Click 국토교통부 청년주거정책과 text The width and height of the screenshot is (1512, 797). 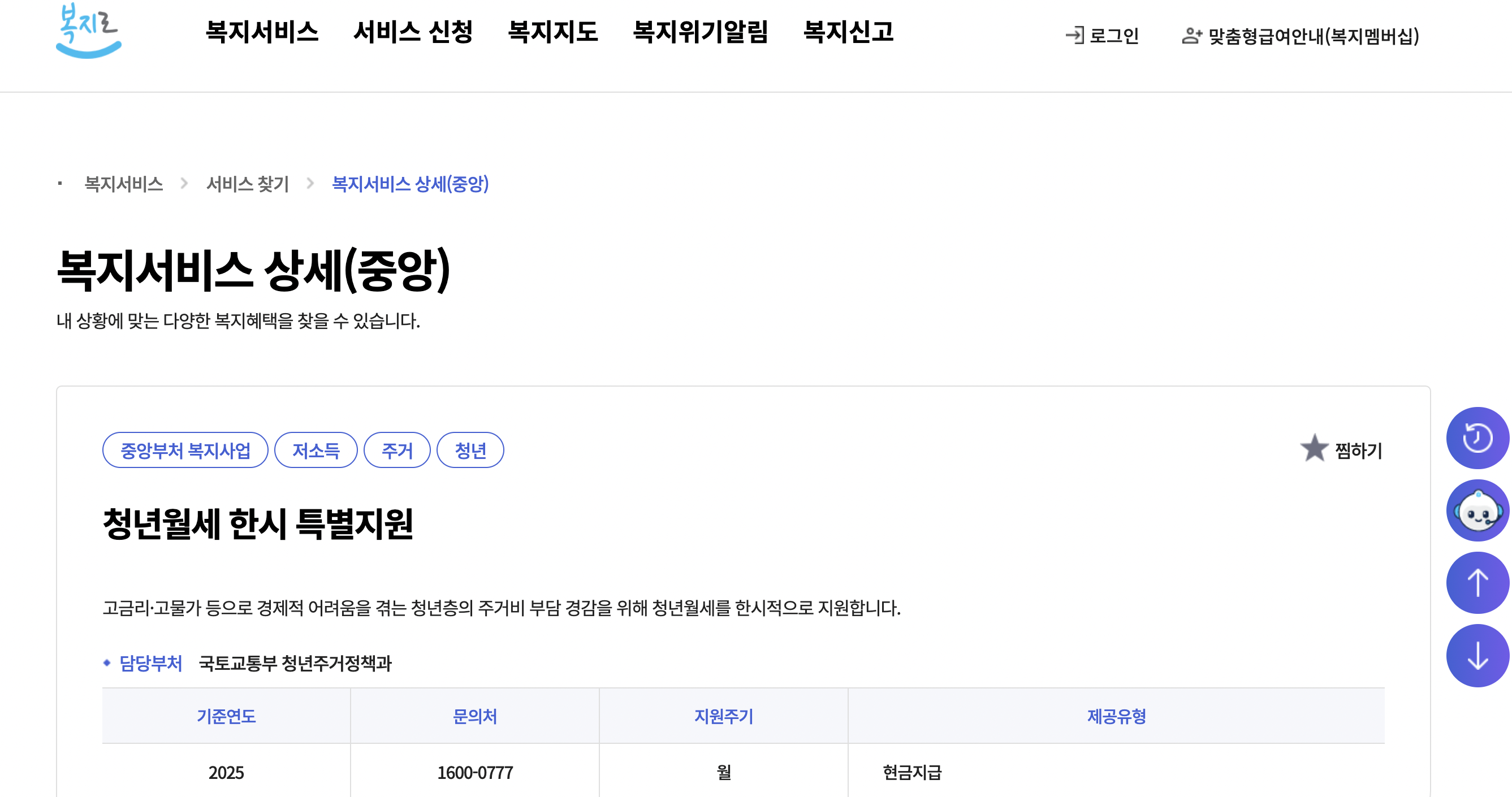pyautogui.click(x=295, y=663)
